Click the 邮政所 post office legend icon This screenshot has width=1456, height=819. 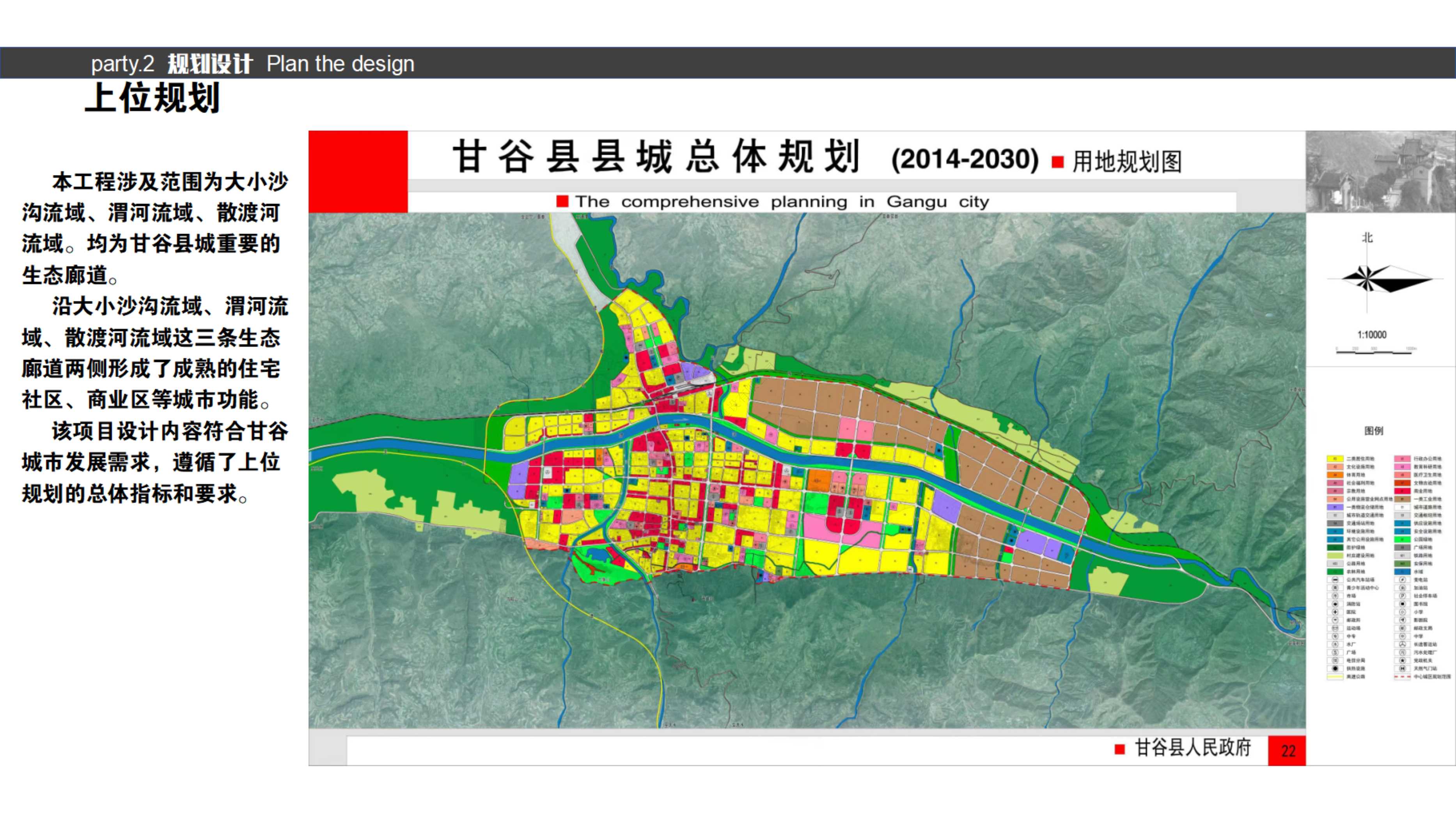[1335, 620]
